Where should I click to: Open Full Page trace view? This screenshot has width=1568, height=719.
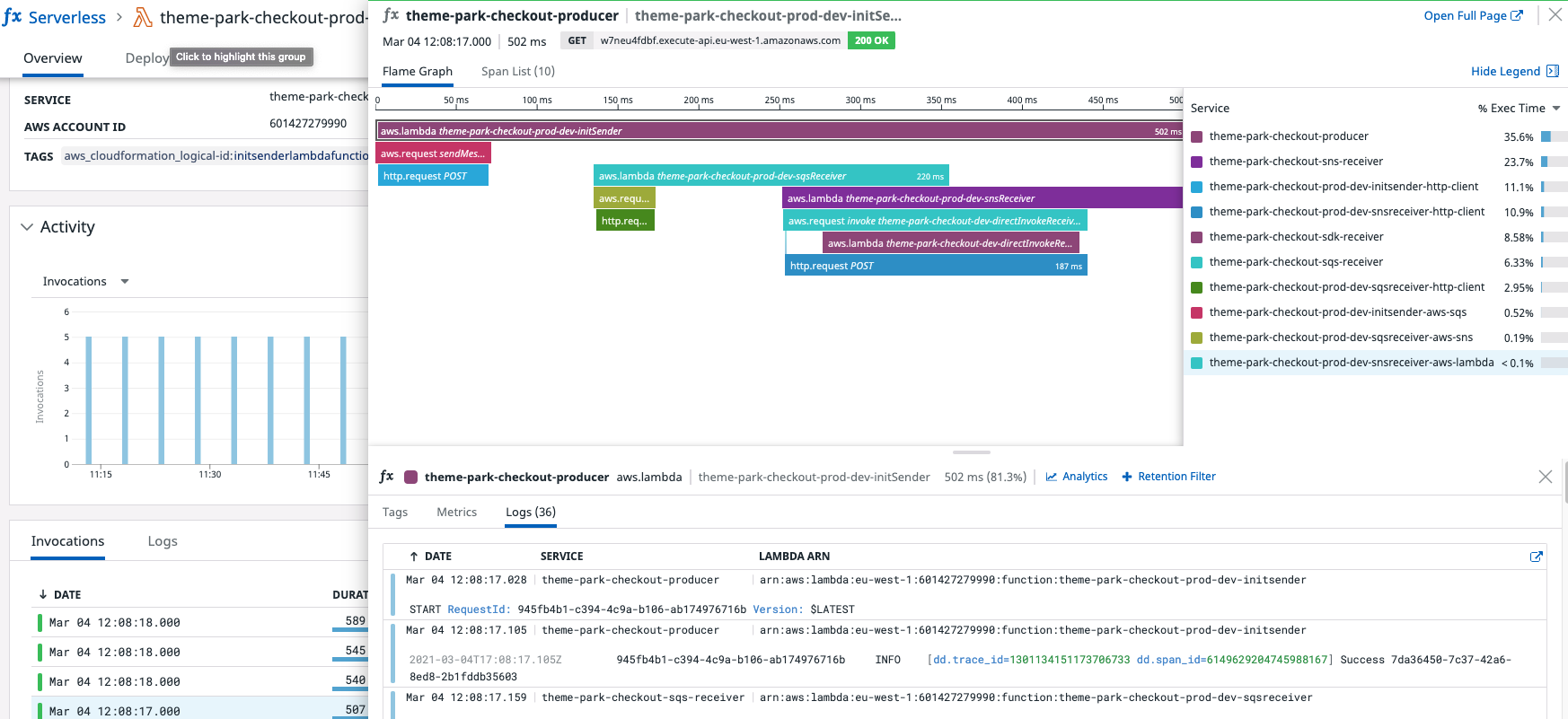1473,15
